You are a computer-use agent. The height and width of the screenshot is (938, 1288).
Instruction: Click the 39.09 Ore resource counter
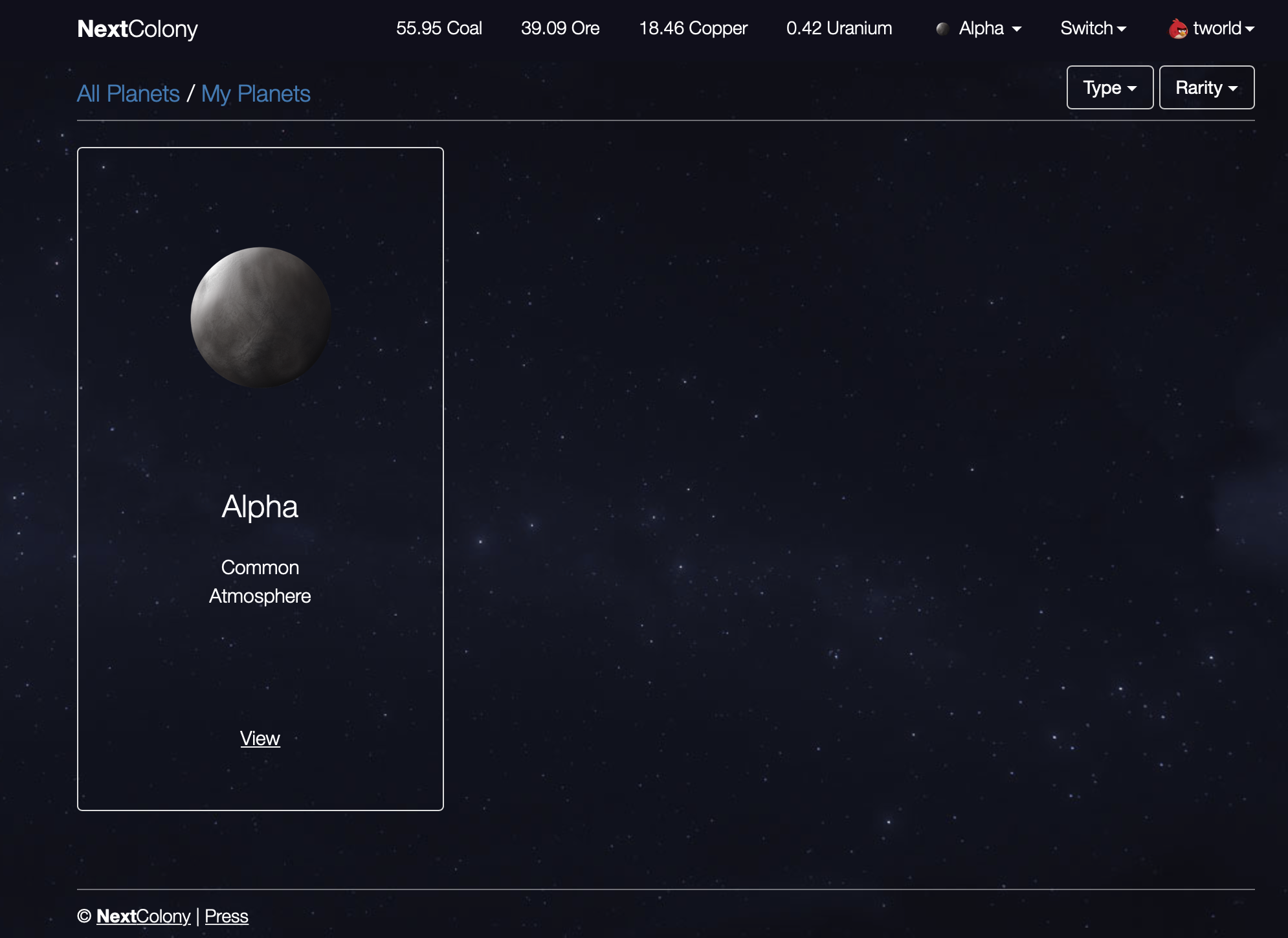[x=560, y=28]
